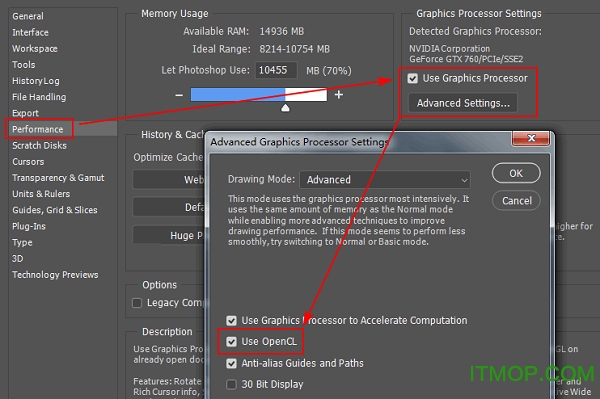Click Advanced Settings... button
Screen dimensions: 600x399
coord(463,103)
